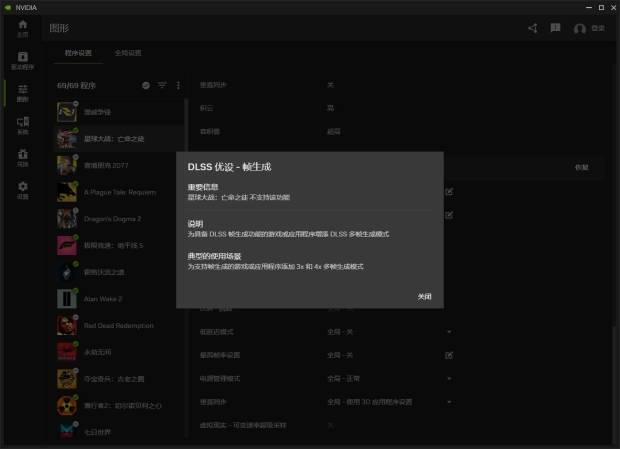The width and height of the screenshot is (620, 449).
Task: Click the user avatar icon
Action: [580, 28]
